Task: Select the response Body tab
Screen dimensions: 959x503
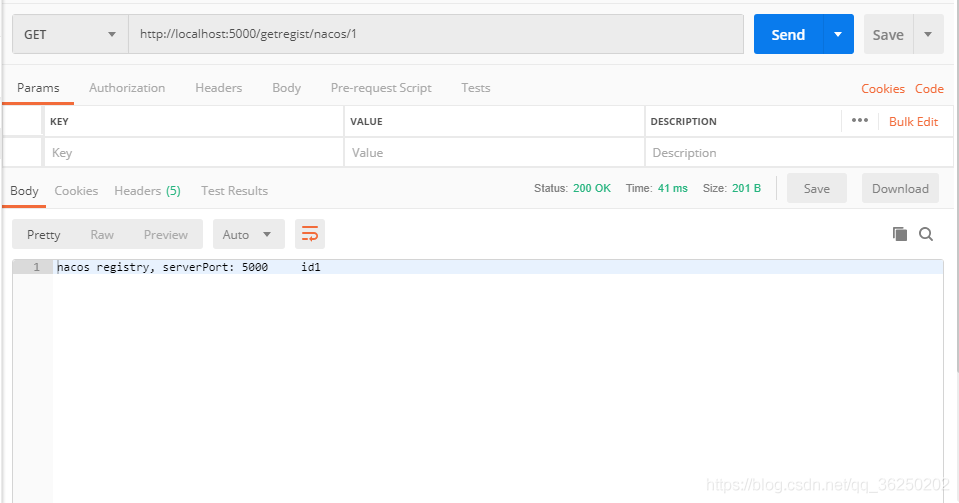Action: tap(24, 190)
